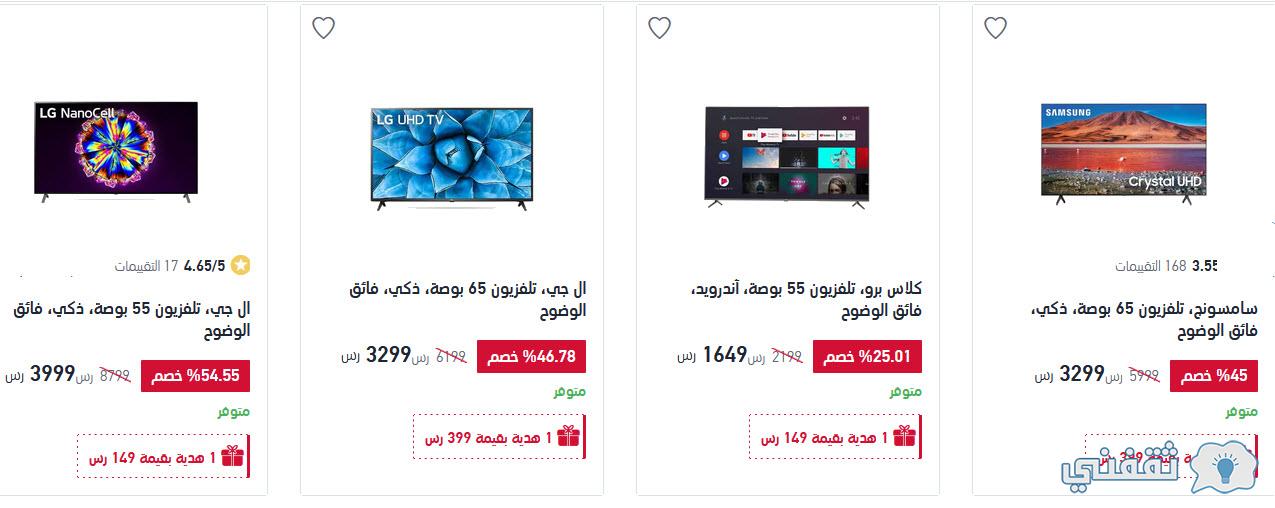Image resolution: width=1275 pixels, height=508 pixels.
Task: Click the heart icon on Samsung TV card
Action: 995,28
